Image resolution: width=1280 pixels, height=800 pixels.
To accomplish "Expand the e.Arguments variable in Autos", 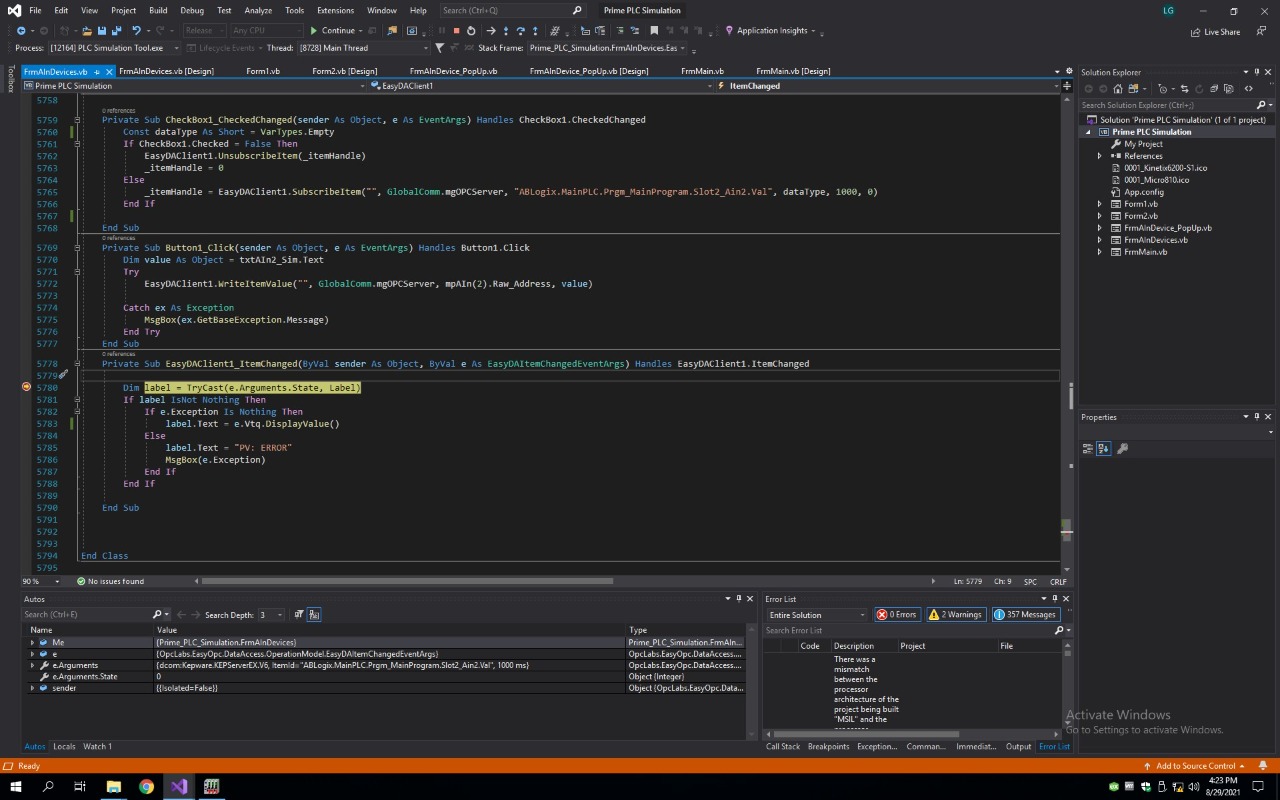I will [x=33, y=665].
